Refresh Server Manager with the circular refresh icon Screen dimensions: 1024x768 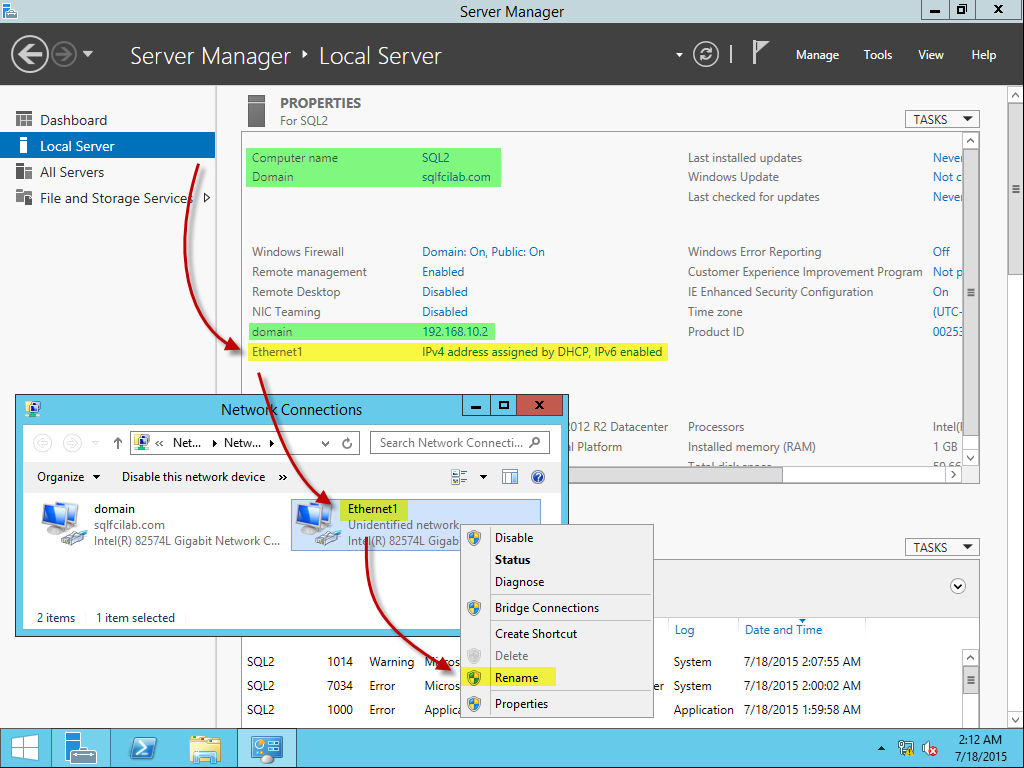[x=705, y=54]
